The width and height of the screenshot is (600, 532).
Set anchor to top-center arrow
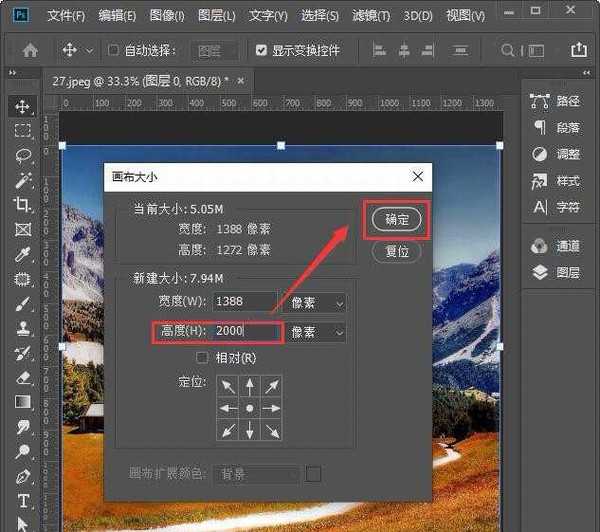[x=249, y=386]
